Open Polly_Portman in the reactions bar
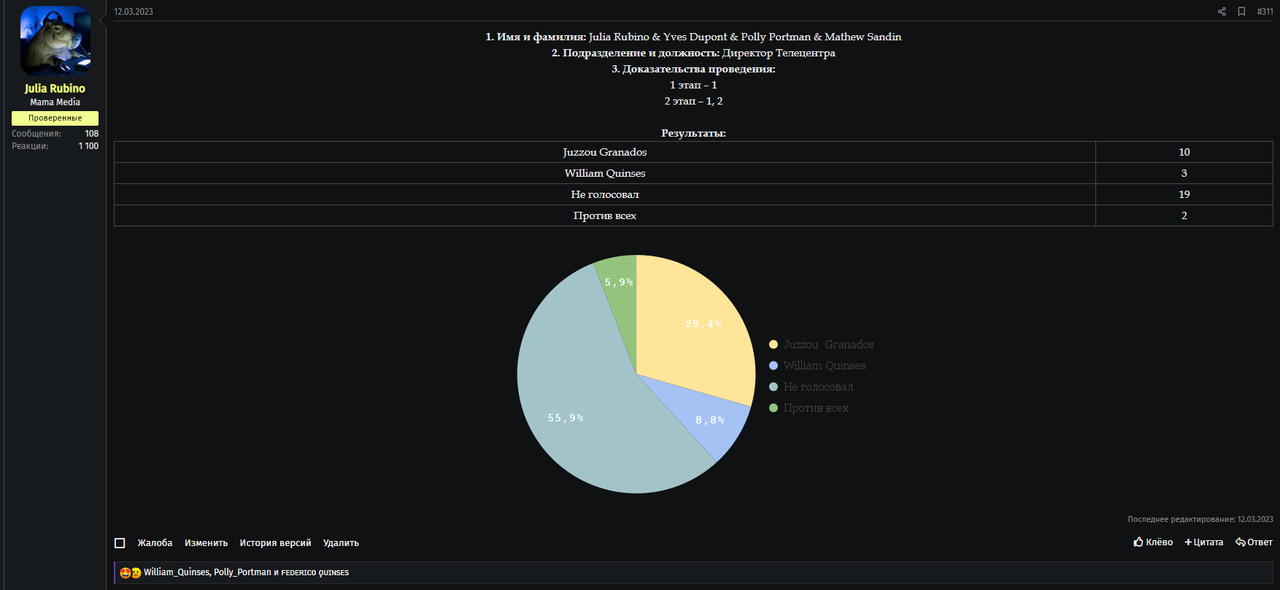The width and height of the screenshot is (1280, 590). tap(242, 573)
